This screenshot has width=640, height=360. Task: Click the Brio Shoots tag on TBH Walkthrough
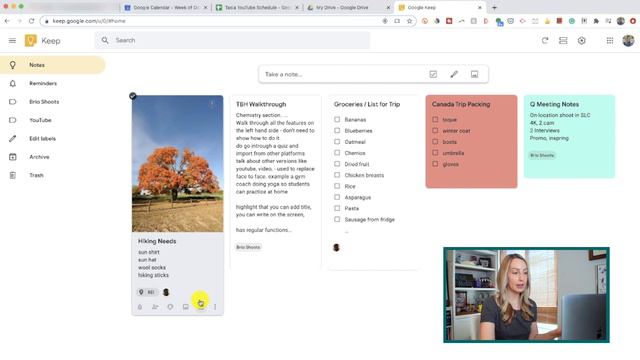(248, 247)
